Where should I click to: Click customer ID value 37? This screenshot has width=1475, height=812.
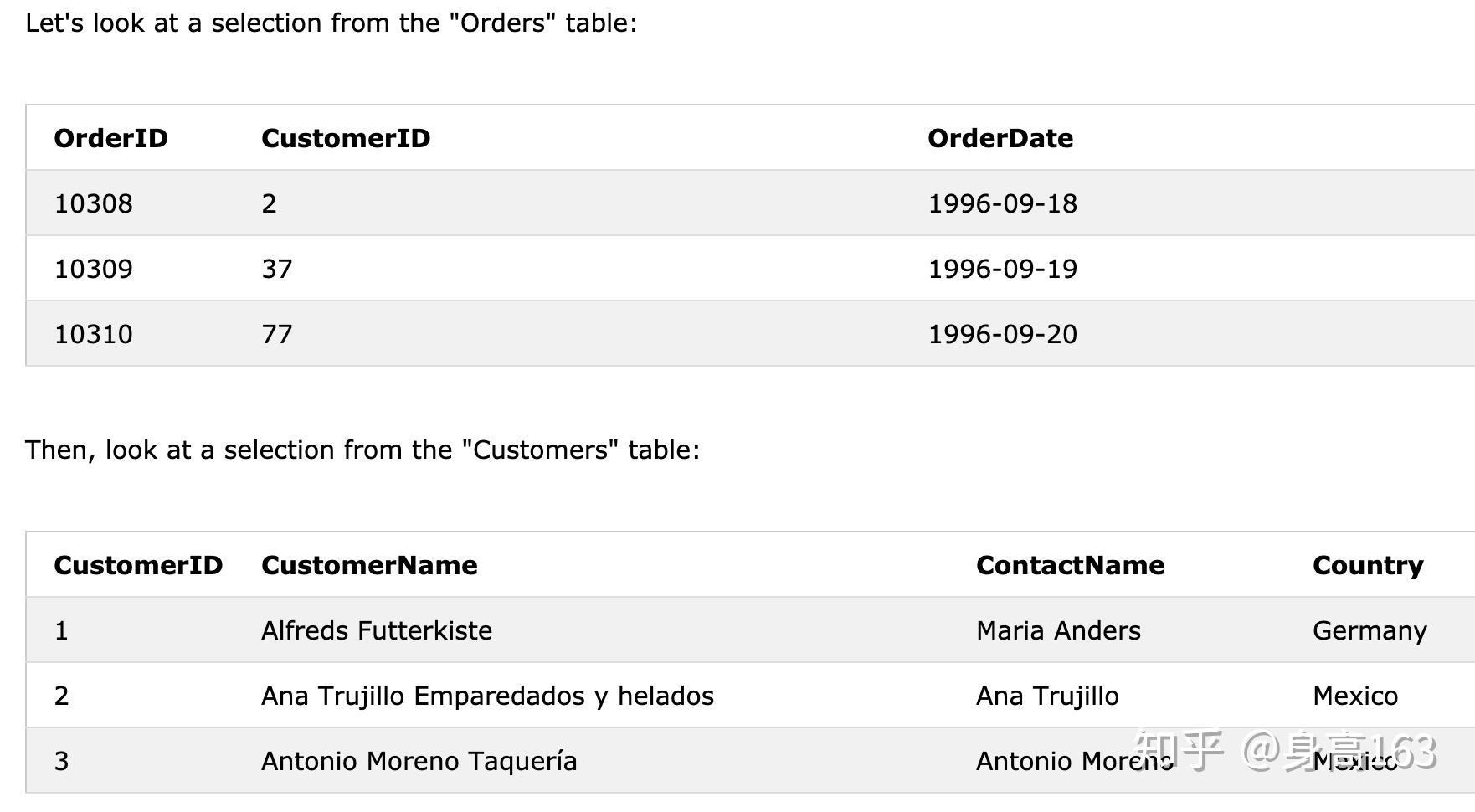(x=277, y=269)
